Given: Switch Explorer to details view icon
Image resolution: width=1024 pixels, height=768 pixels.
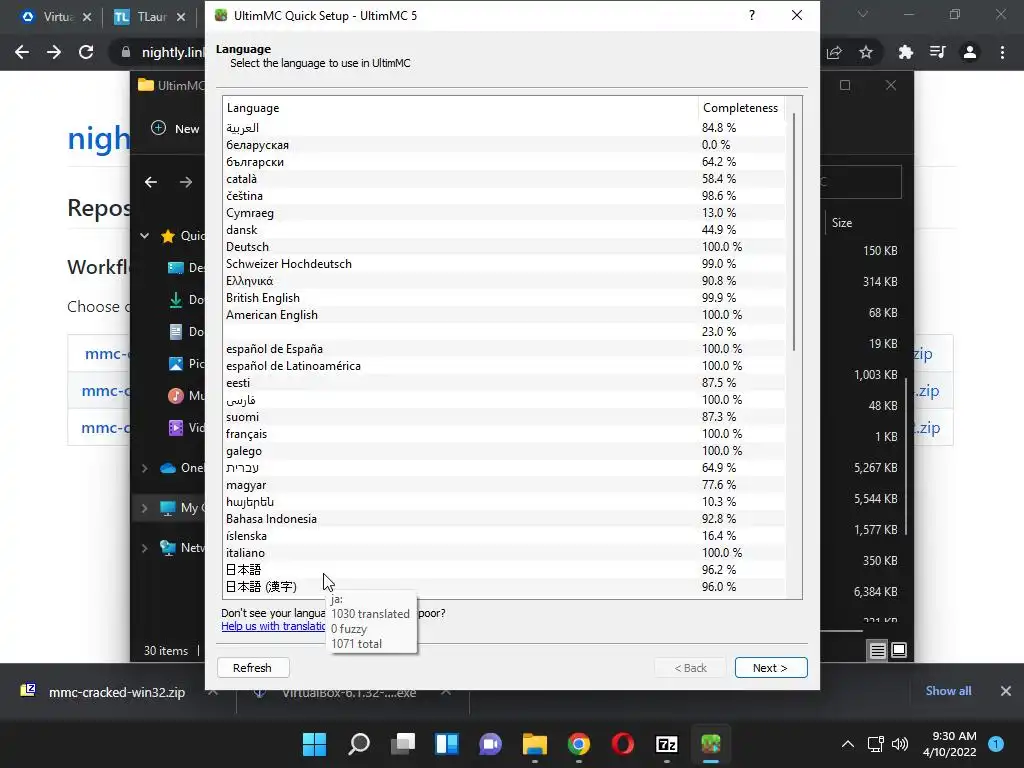Looking at the screenshot, I should (878, 650).
